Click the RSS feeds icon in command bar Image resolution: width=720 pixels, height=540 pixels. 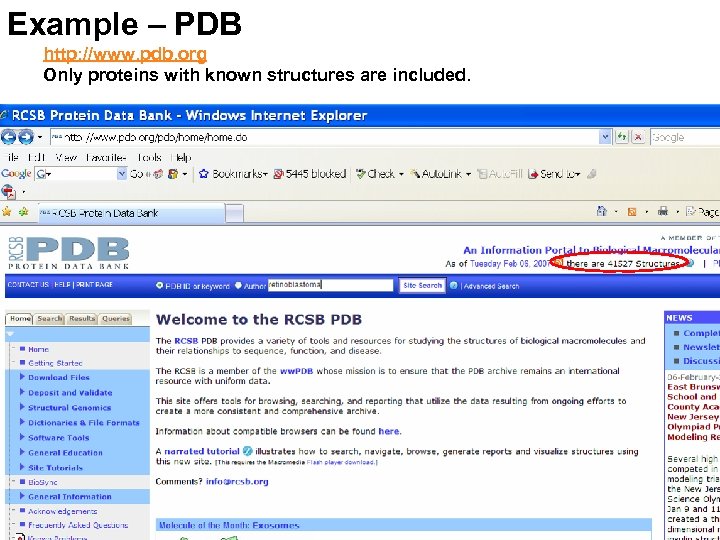(x=632, y=212)
